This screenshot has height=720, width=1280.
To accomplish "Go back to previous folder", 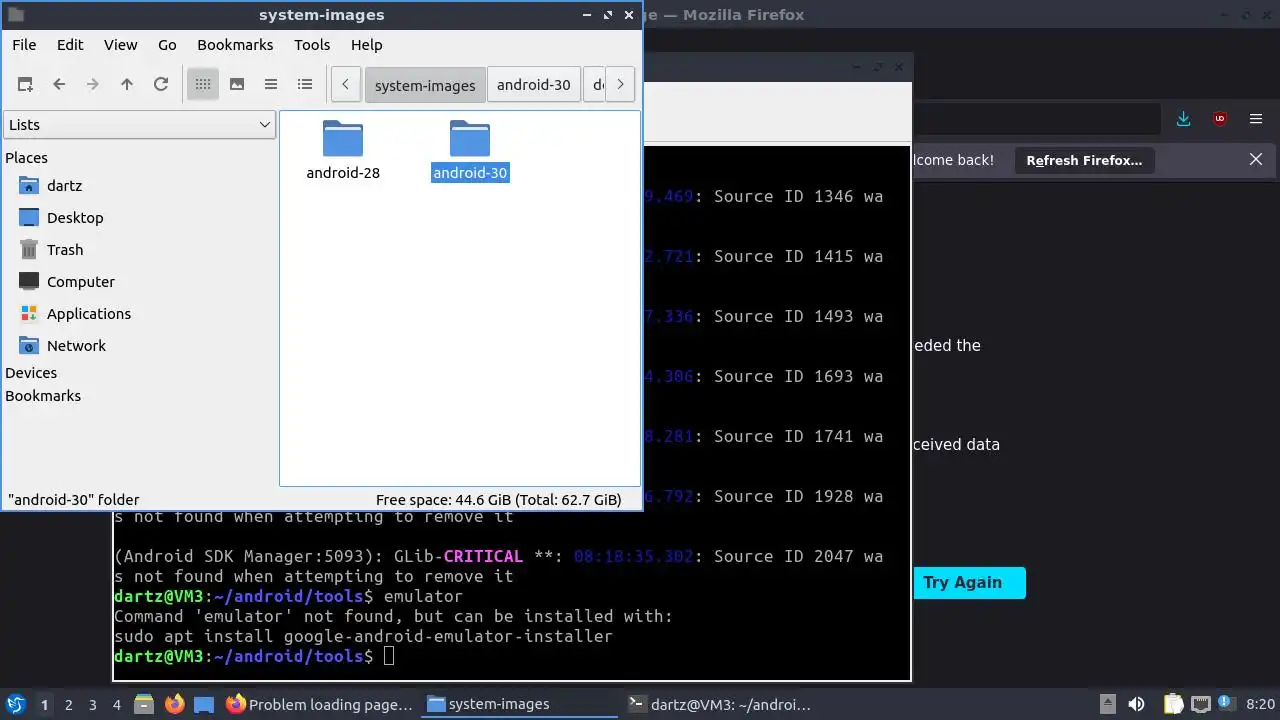I will pyautogui.click(x=59, y=85).
